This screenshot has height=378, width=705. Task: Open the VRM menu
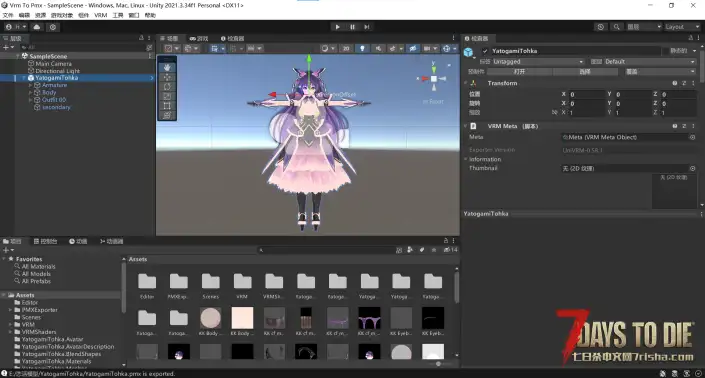coord(101,15)
